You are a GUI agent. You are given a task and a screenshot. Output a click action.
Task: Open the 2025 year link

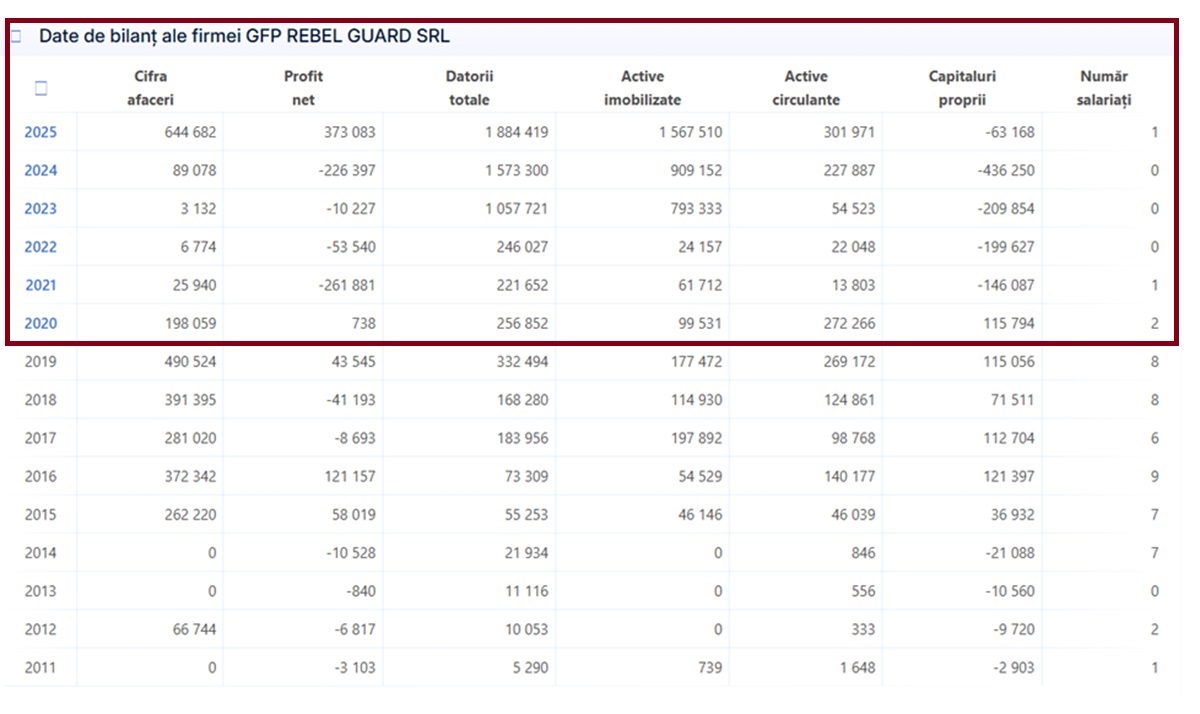pos(41,132)
